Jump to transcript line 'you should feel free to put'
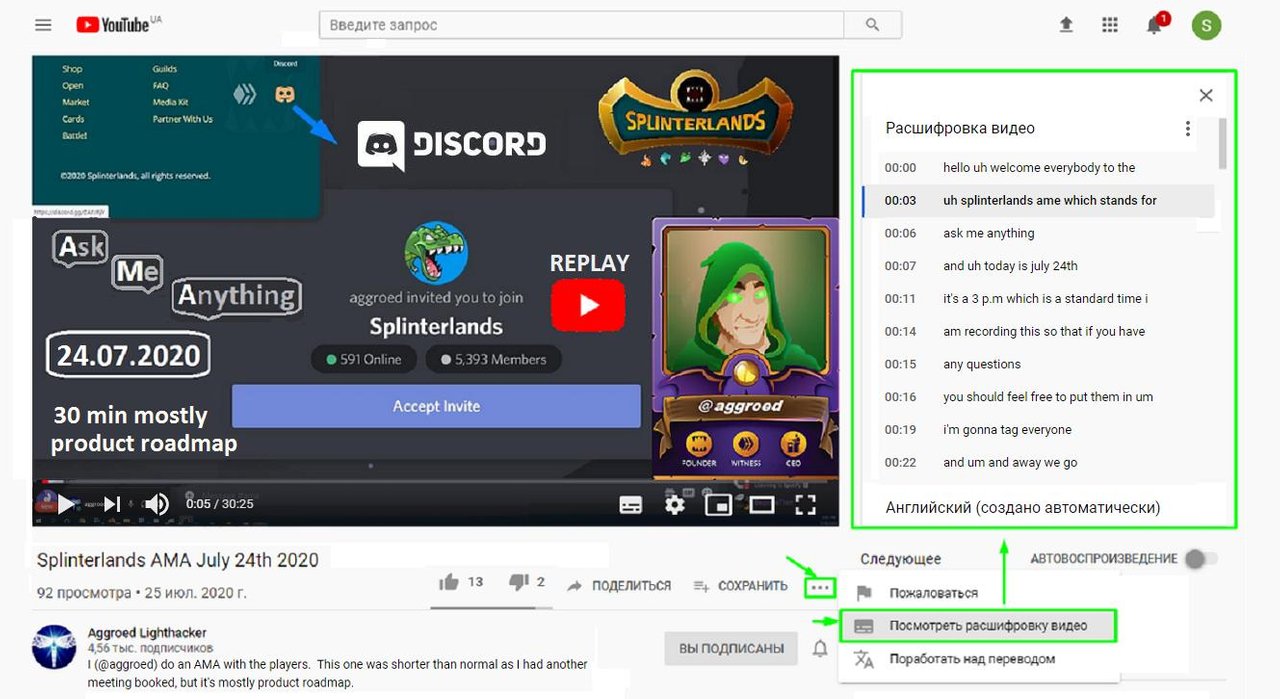1280x699 pixels. pyautogui.click(x=1038, y=397)
